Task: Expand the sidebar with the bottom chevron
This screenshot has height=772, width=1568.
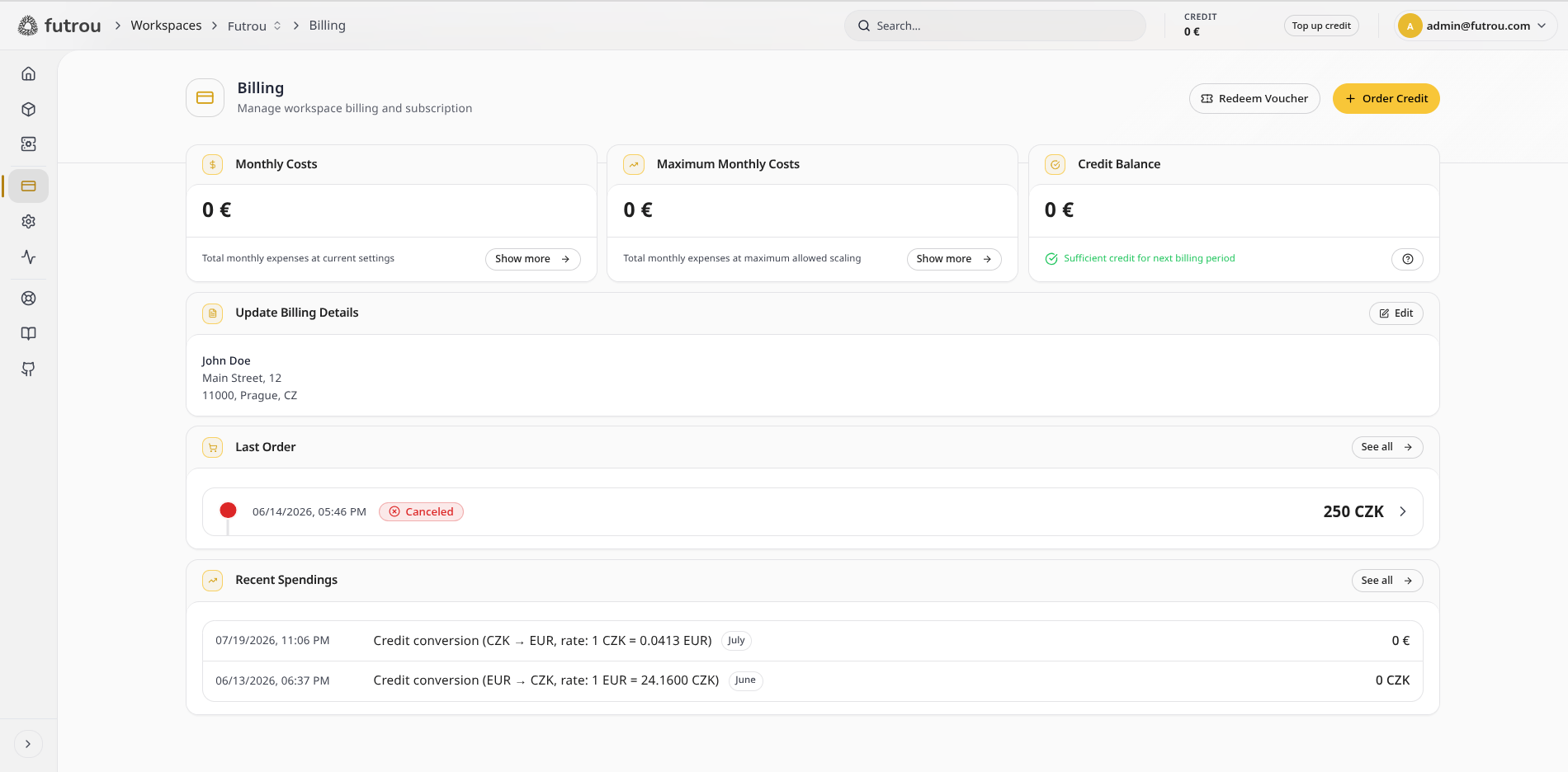Action: [x=28, y=744]
